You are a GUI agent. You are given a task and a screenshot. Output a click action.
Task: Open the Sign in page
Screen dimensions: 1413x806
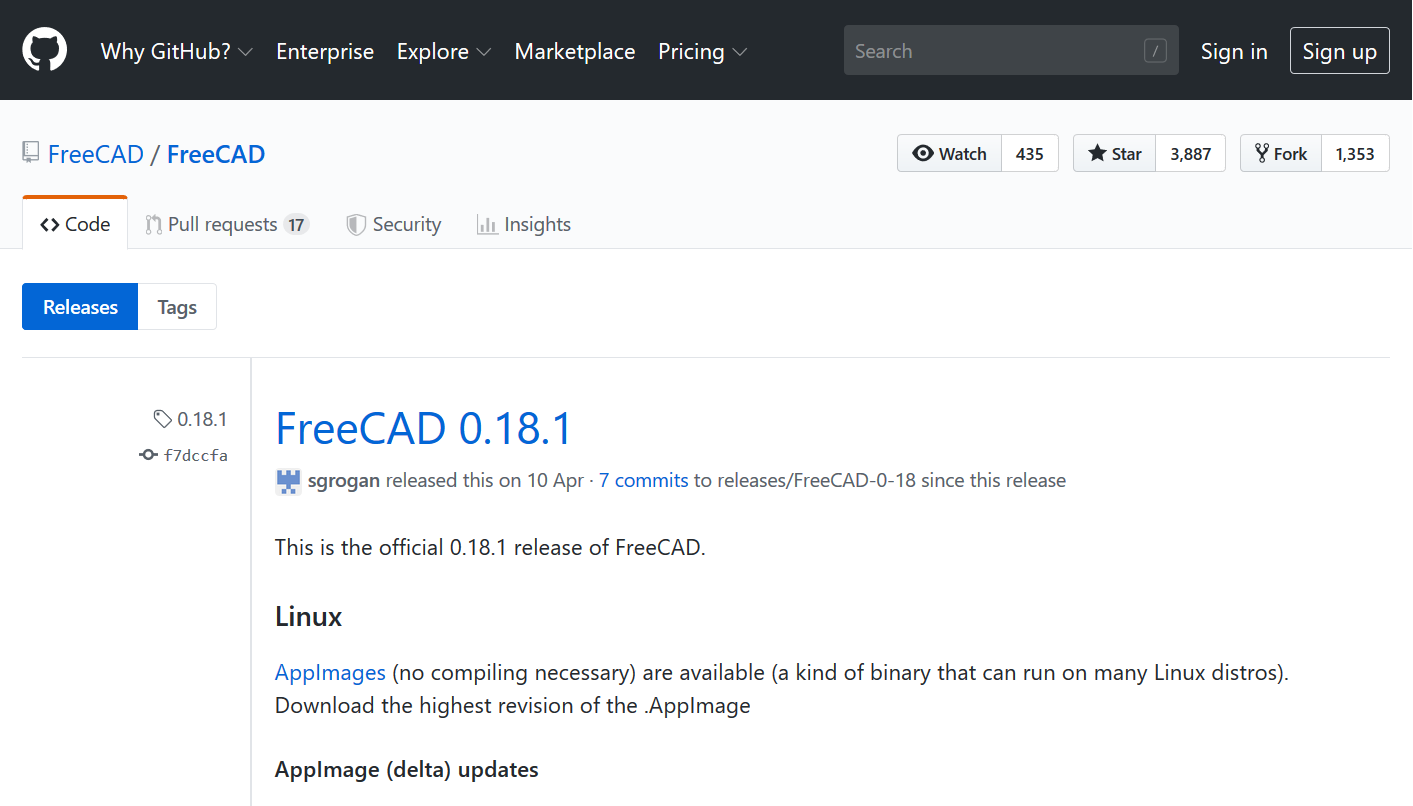coord(1234,51)
